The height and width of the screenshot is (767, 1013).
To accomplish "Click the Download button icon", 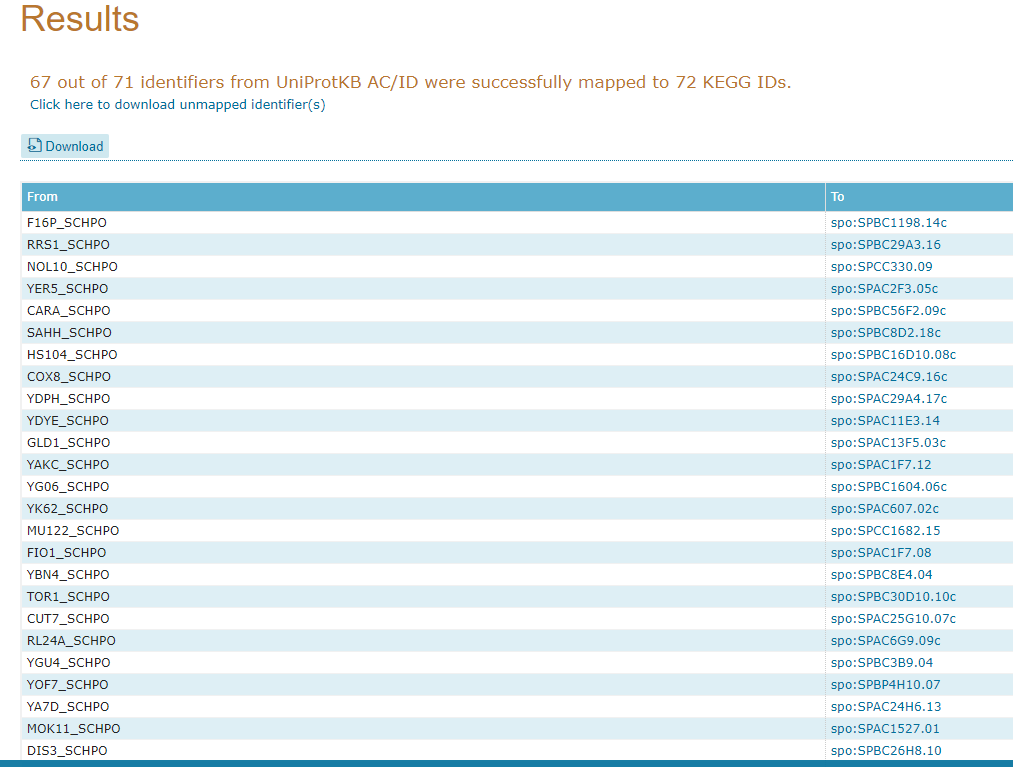I will coord(35,146).
